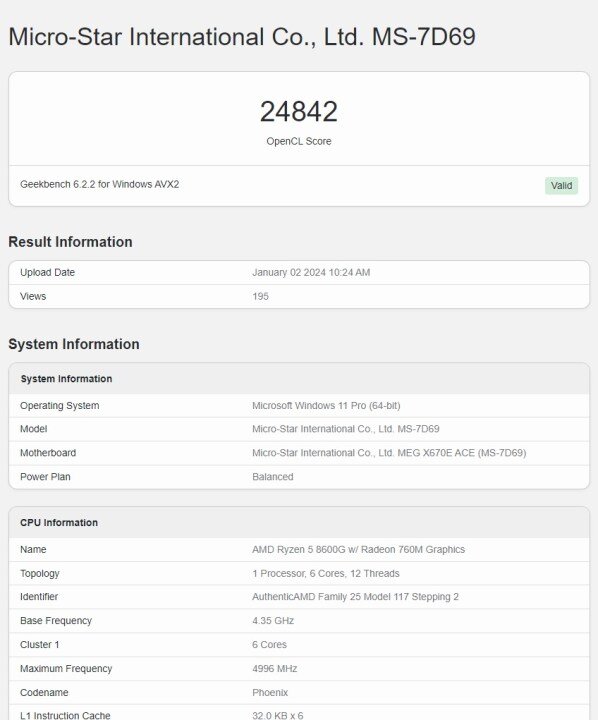
Task: Select the Maximum Frequency value 4996 MHz
Action: [x=275, y=669]
